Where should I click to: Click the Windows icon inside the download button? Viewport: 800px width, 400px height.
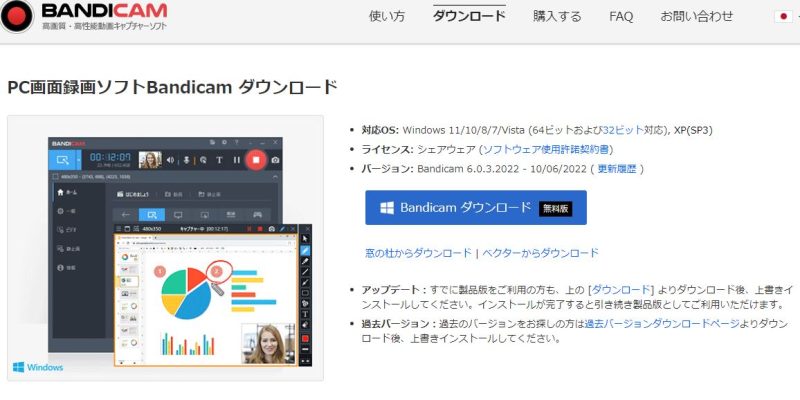(387, 208)
